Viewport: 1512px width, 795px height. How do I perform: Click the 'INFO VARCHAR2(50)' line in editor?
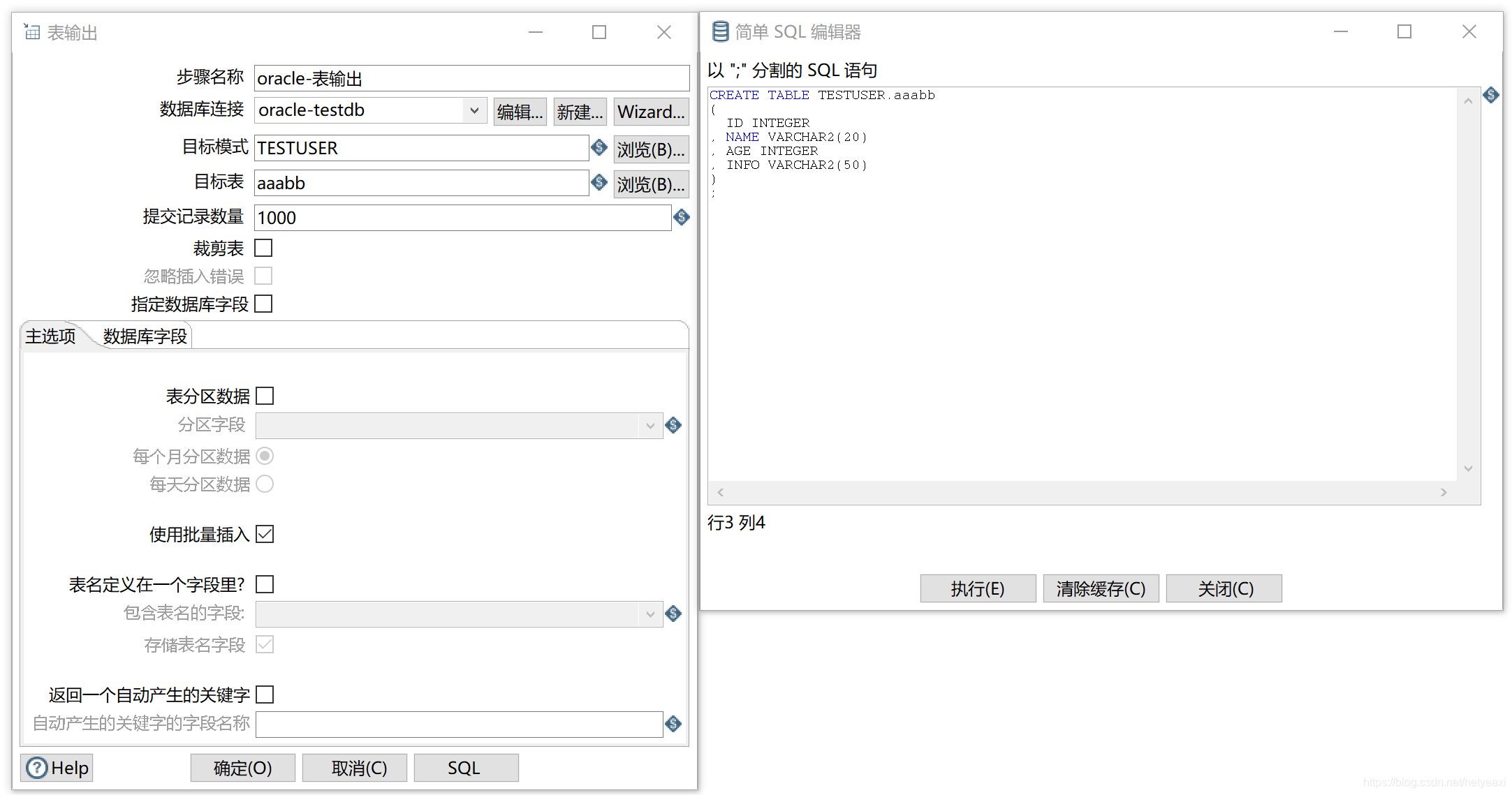click(x=796, y=165)
